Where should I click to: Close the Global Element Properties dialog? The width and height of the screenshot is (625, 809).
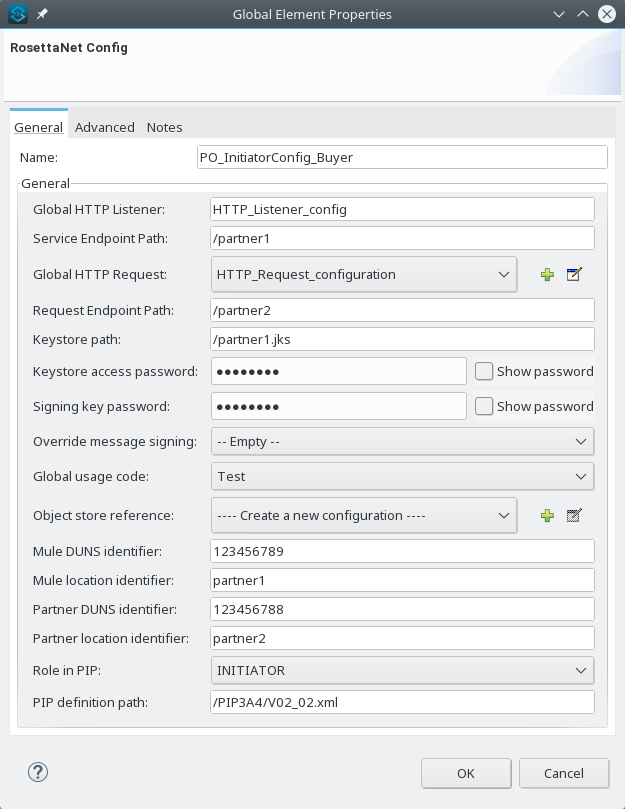point(606,14)
